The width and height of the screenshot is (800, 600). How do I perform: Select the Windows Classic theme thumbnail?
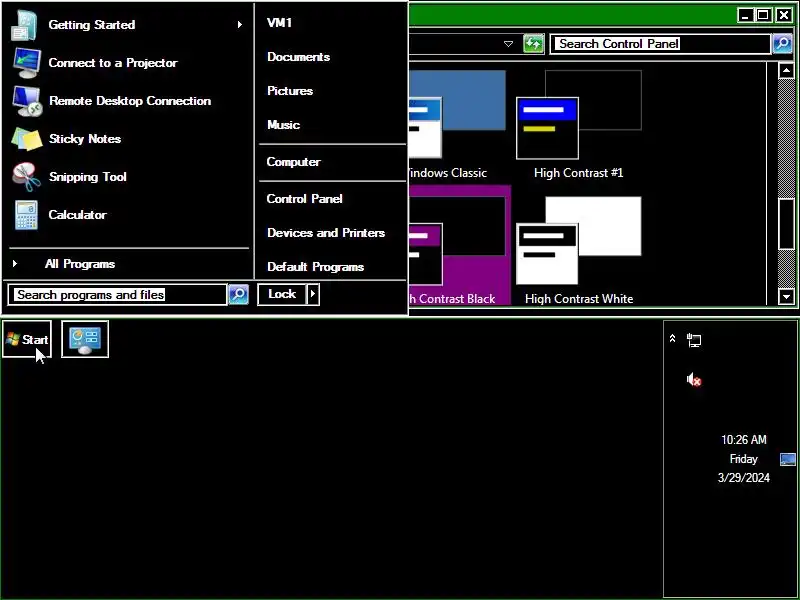[457, 115]
